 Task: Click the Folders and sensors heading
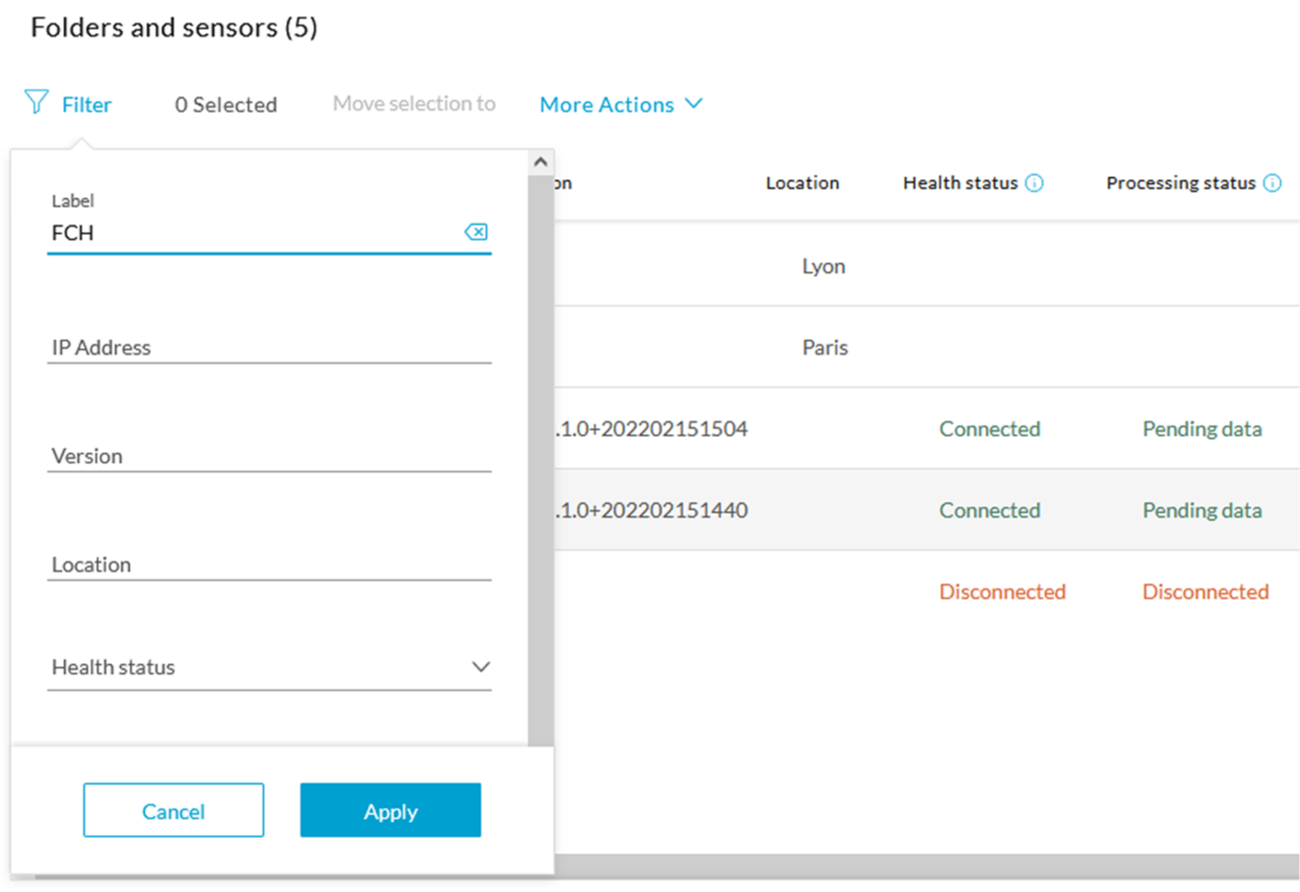(174, 27)
